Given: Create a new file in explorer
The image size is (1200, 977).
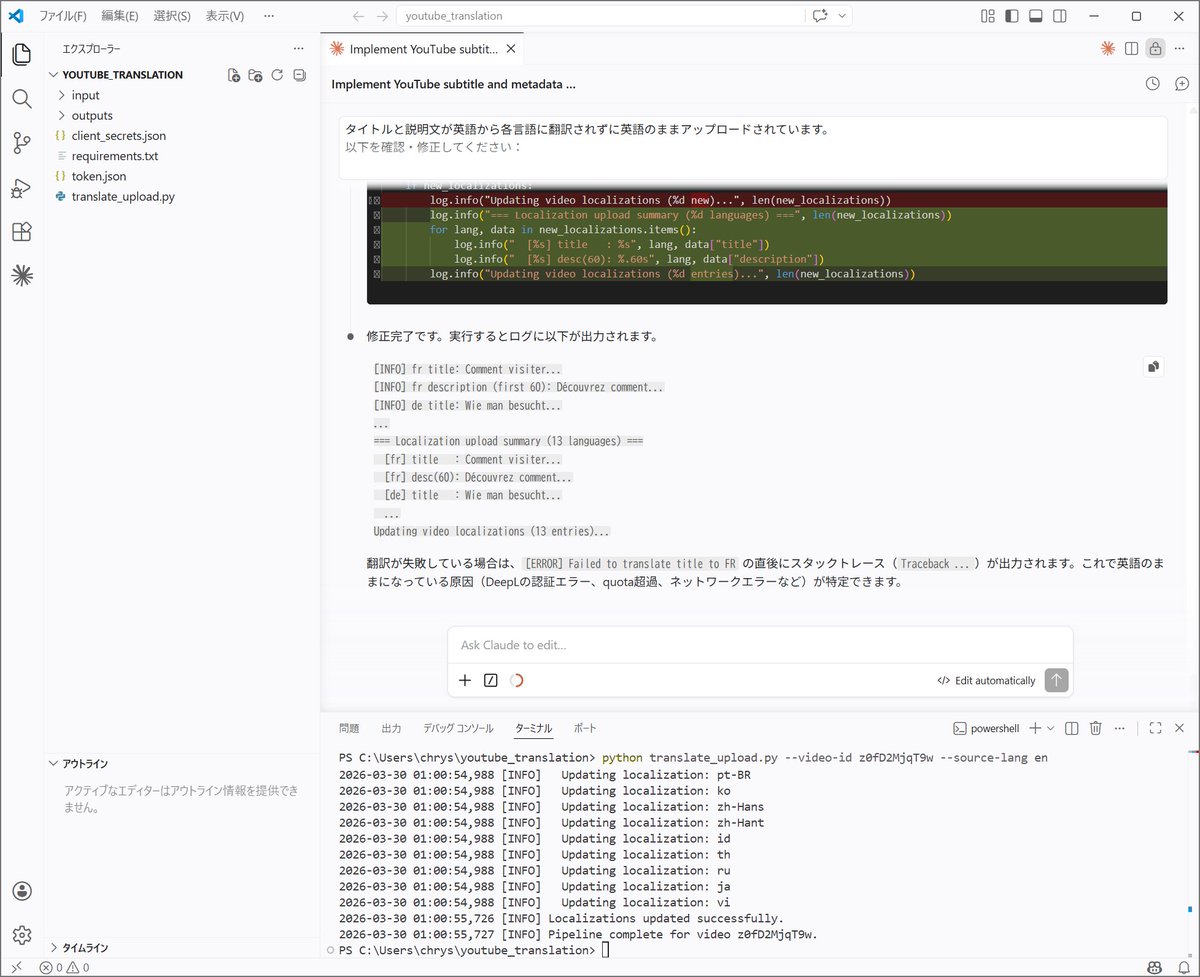Looking at the screenshot, I should click(234, 75).
